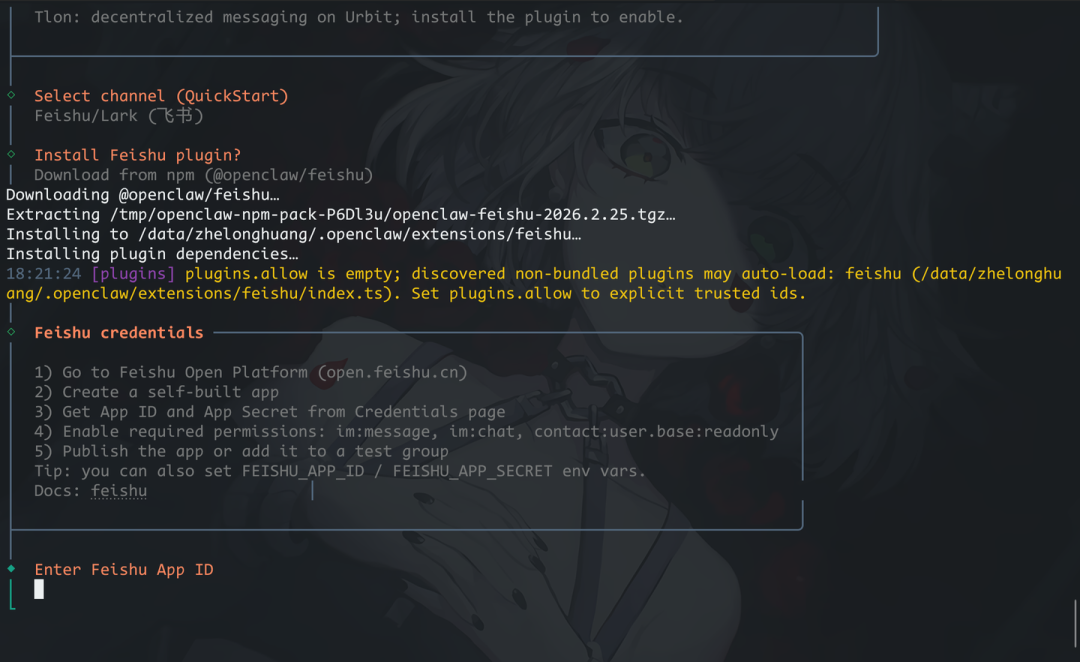This screenshot has width=1080, height=662.
Task: Click the diamond marker beside Feishu credentials
Action: [11, 332]
